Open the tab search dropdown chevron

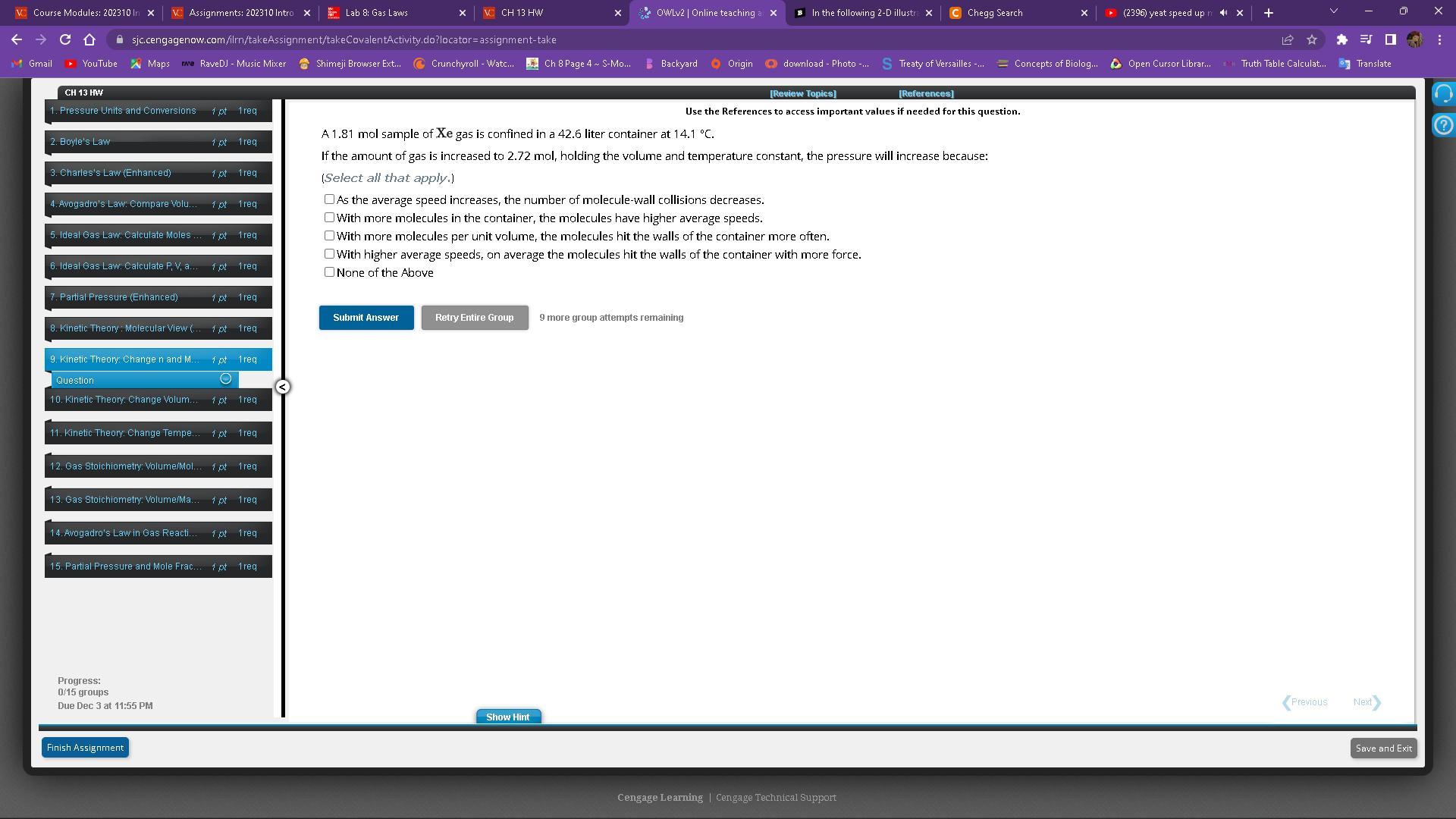[1333, 11]
